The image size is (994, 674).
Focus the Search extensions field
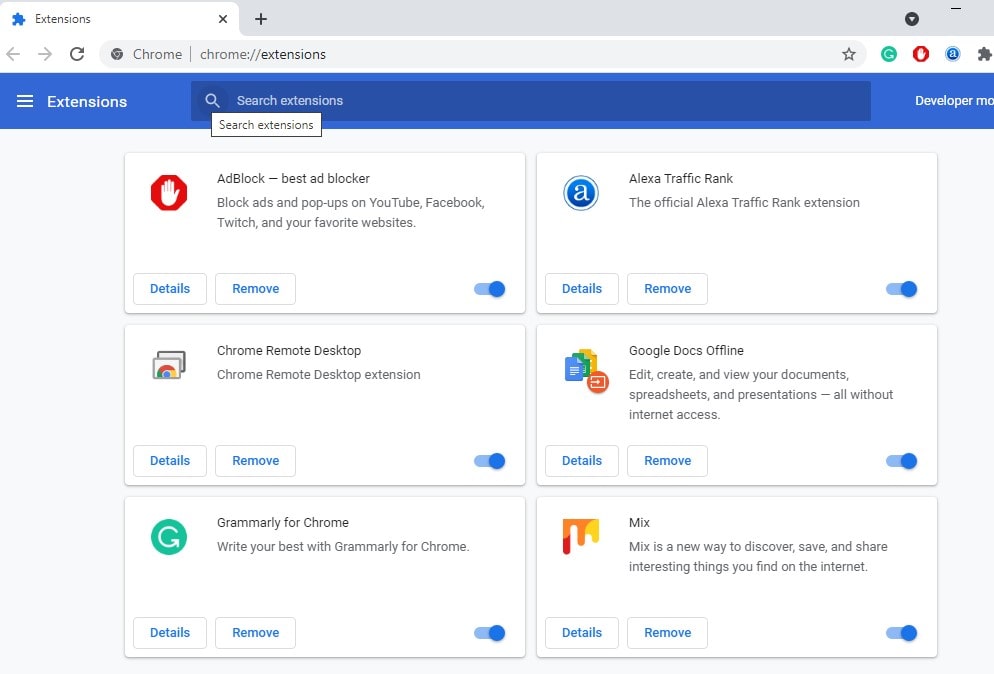[540, 101]
